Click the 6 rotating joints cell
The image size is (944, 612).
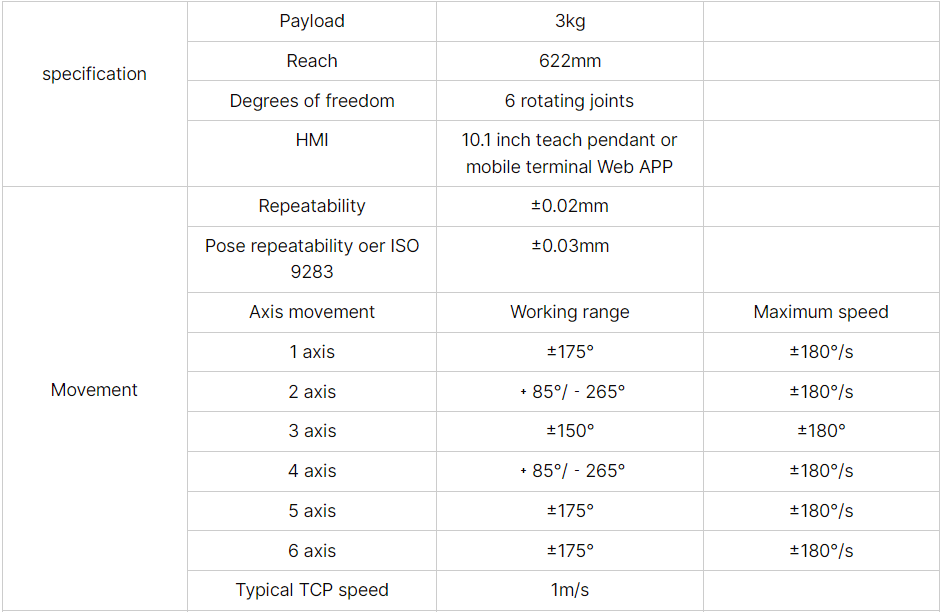[x=570, y=100]
